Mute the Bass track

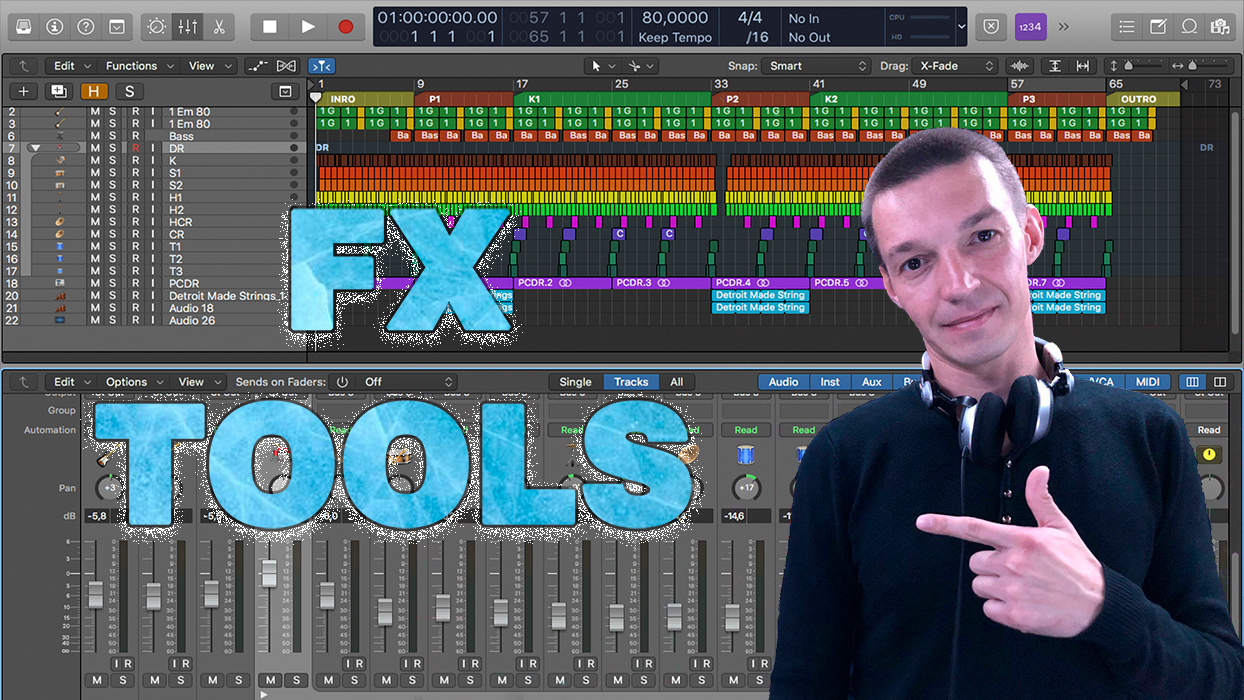(x=95, y=136)
